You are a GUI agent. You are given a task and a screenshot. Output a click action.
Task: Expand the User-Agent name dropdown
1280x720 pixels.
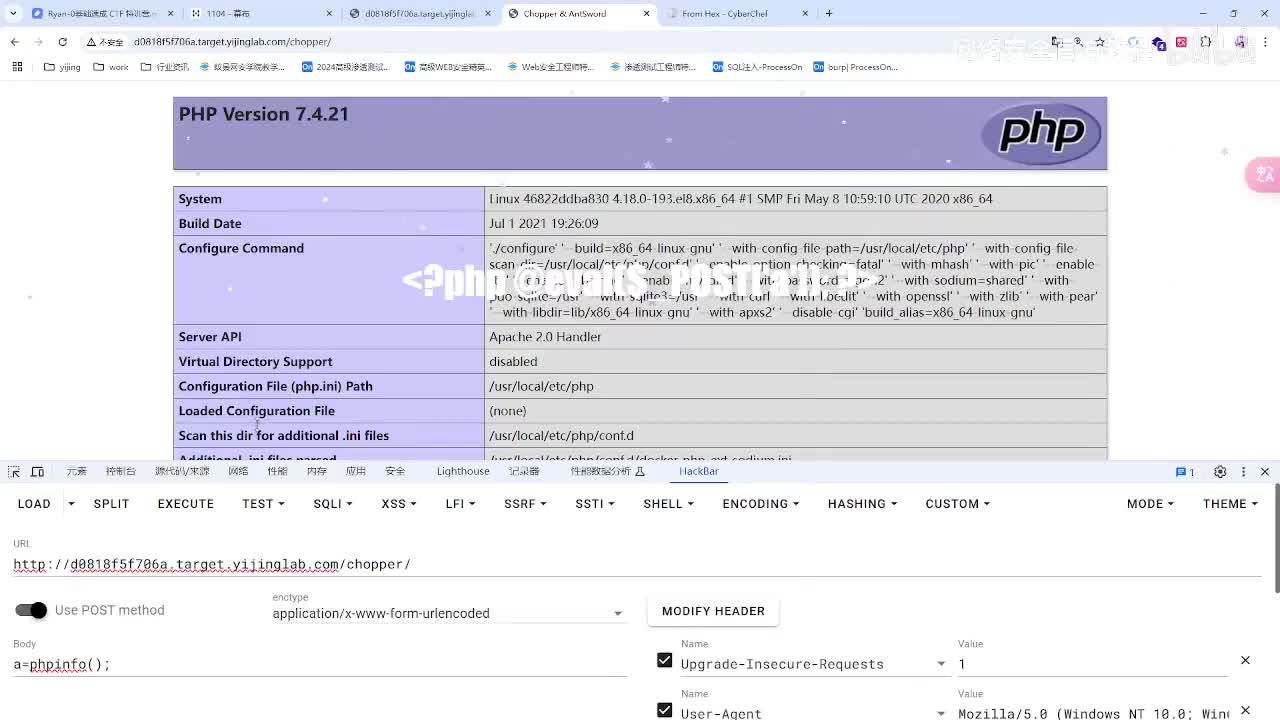[941, 713]
